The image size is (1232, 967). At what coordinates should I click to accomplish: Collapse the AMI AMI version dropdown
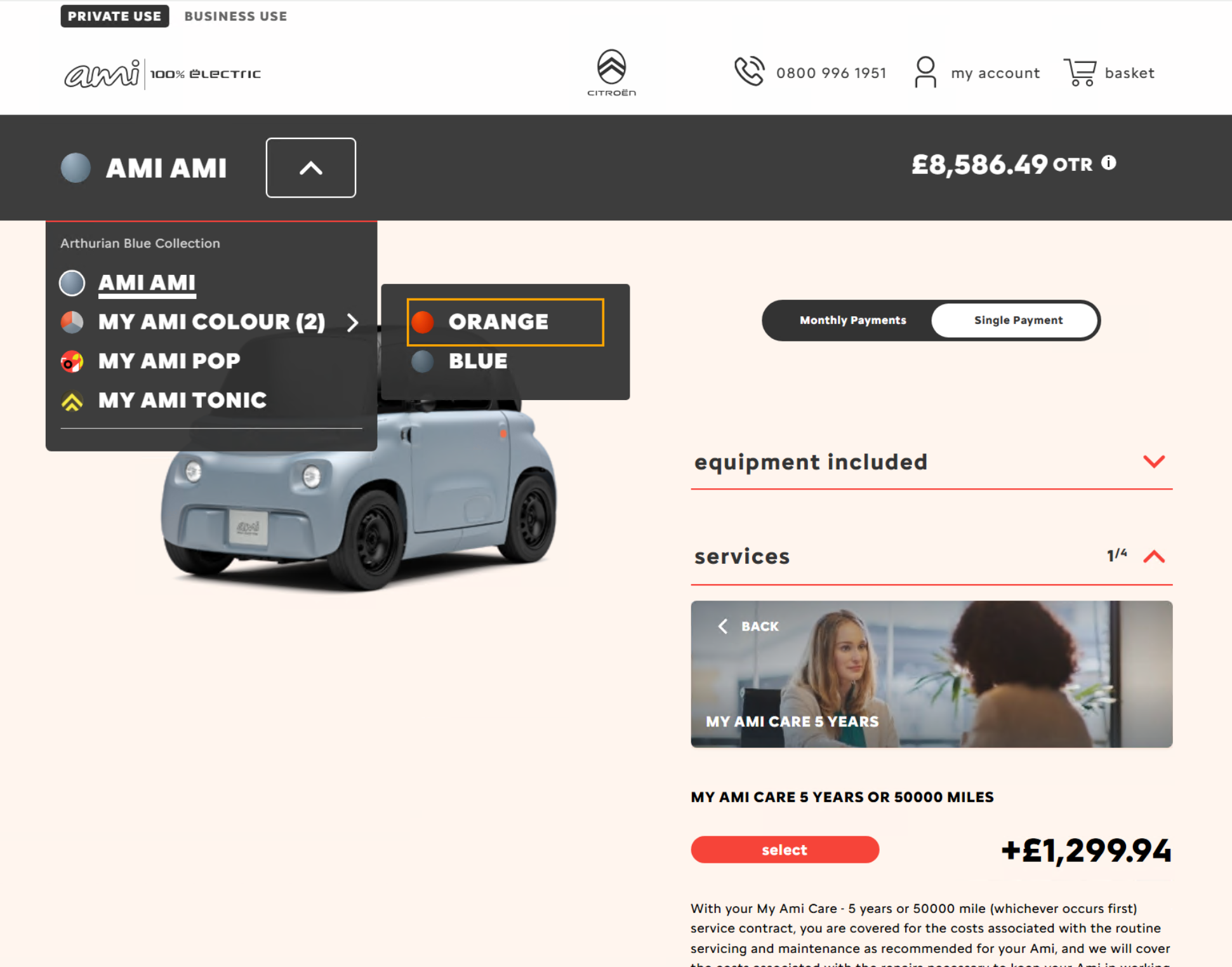310,168
